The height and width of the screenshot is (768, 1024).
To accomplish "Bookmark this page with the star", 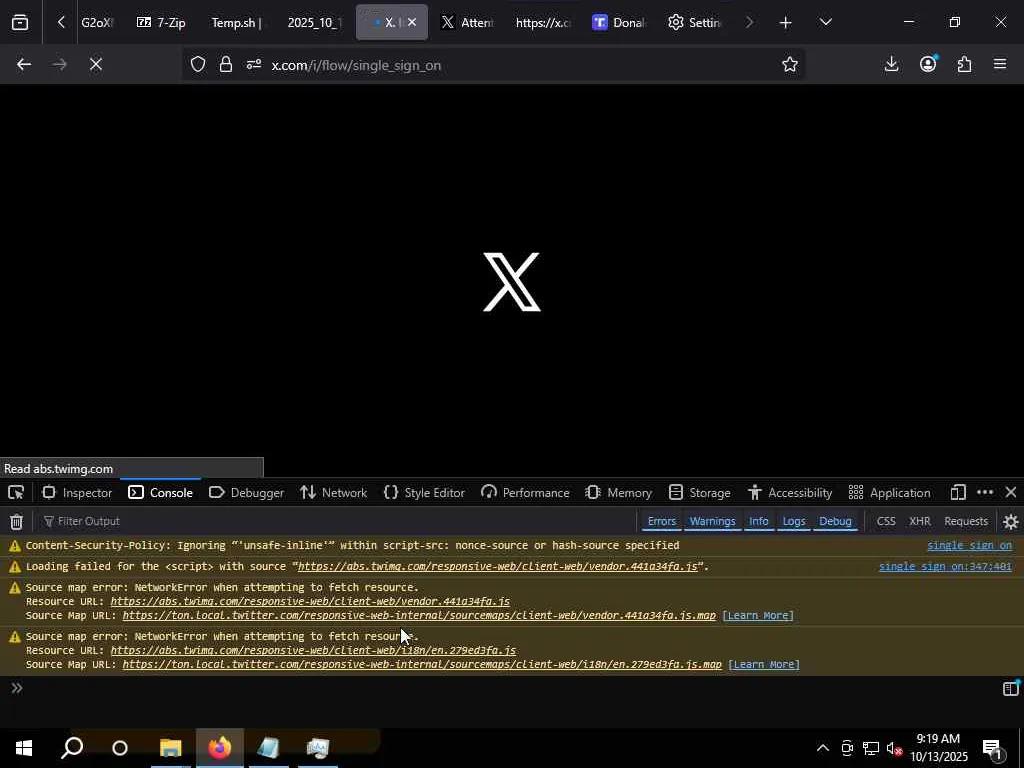I will (x=790, y=64).
